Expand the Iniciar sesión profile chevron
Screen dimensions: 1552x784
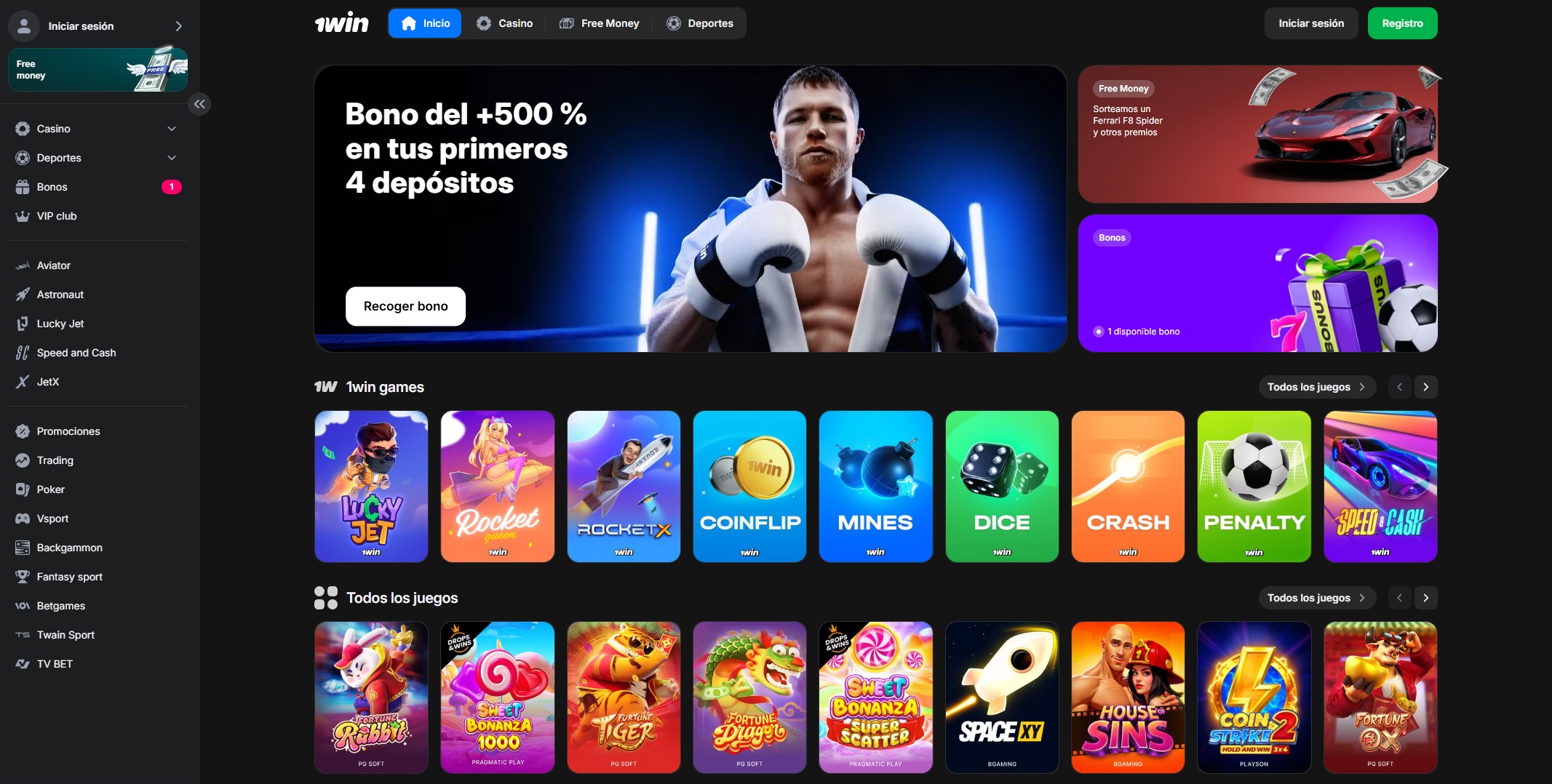(178, 26)
